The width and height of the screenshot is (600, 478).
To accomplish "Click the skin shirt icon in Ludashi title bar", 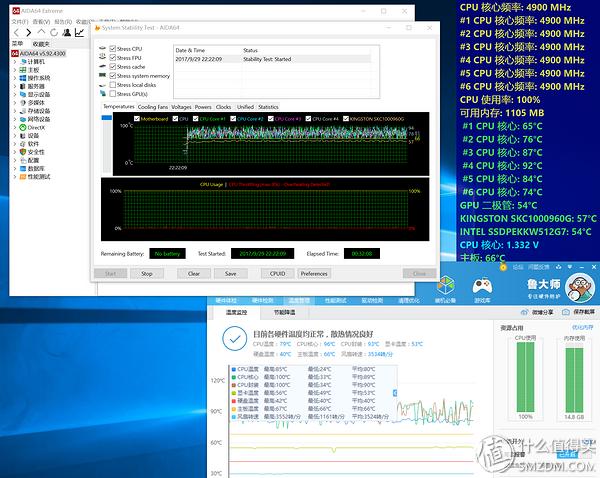I will click(x=559, y=267).
